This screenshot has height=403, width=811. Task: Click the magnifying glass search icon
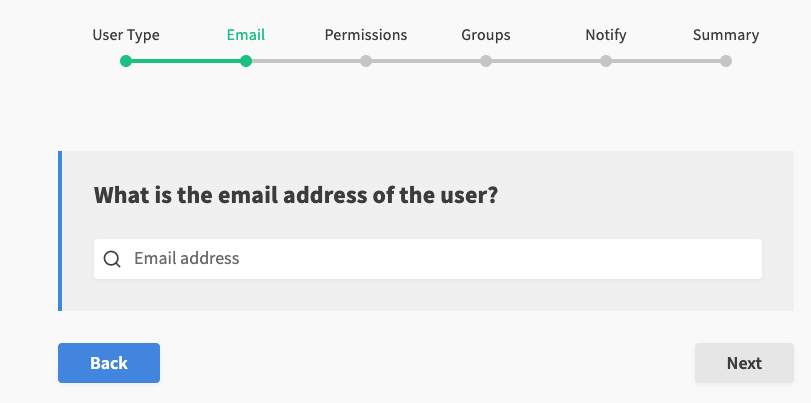pyautogui.click(x=113, y=259)
